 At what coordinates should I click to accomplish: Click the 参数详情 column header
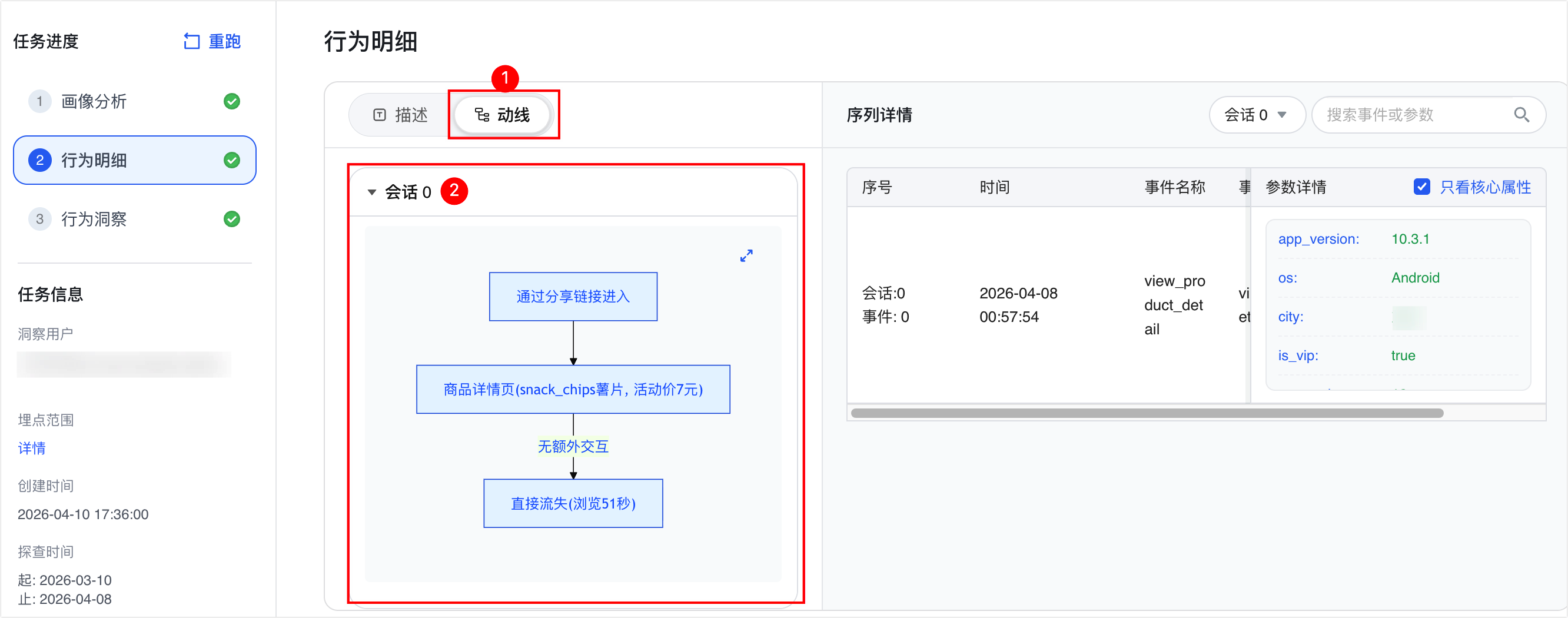click(1296, 187)
